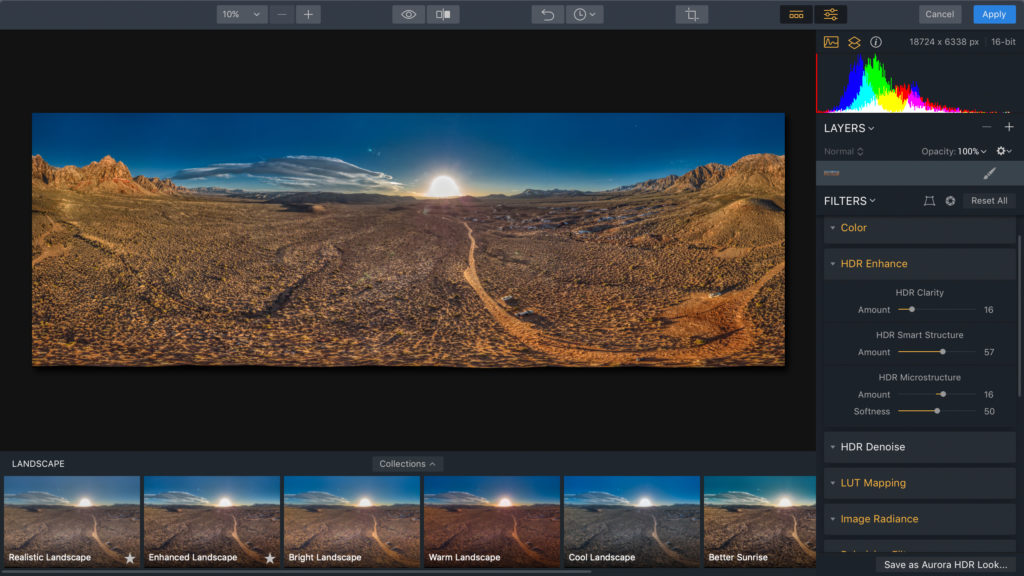The width and height of the screenshot is (1024, 576).
Task: Toggle the eye preview icon
Action: coord(409,14)
